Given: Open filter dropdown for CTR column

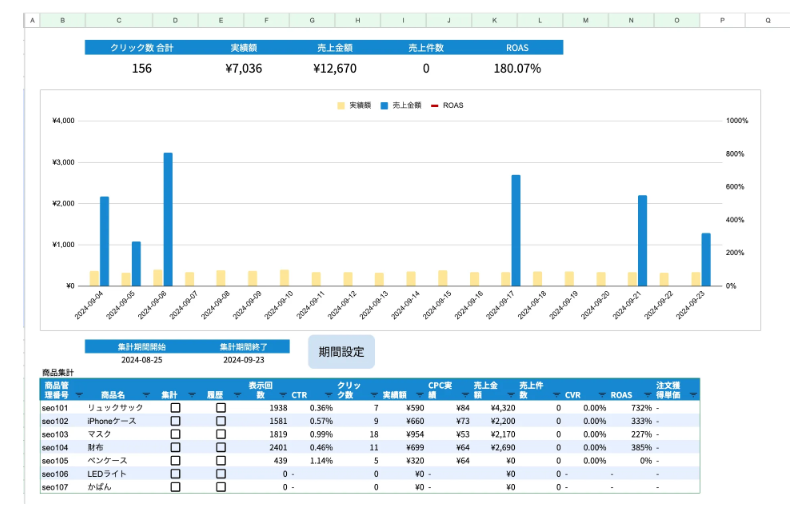Looking at the screenshot, I should coord(328,395).
